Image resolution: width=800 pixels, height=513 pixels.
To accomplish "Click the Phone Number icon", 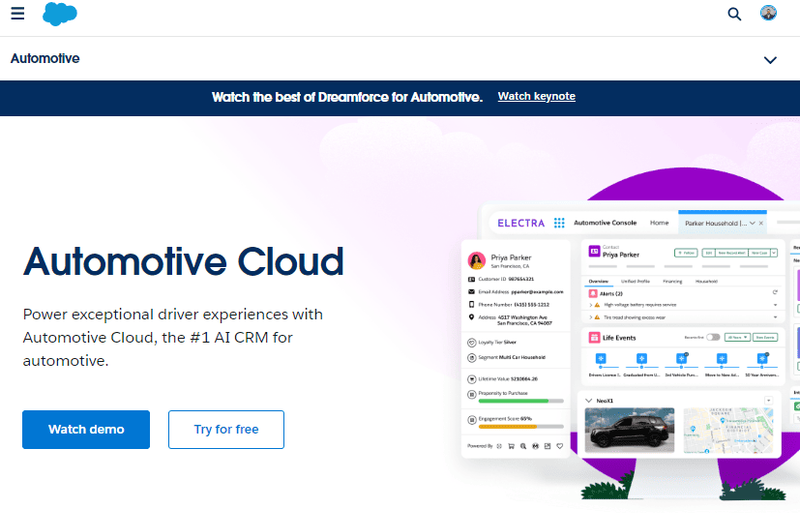I will 471,304.
